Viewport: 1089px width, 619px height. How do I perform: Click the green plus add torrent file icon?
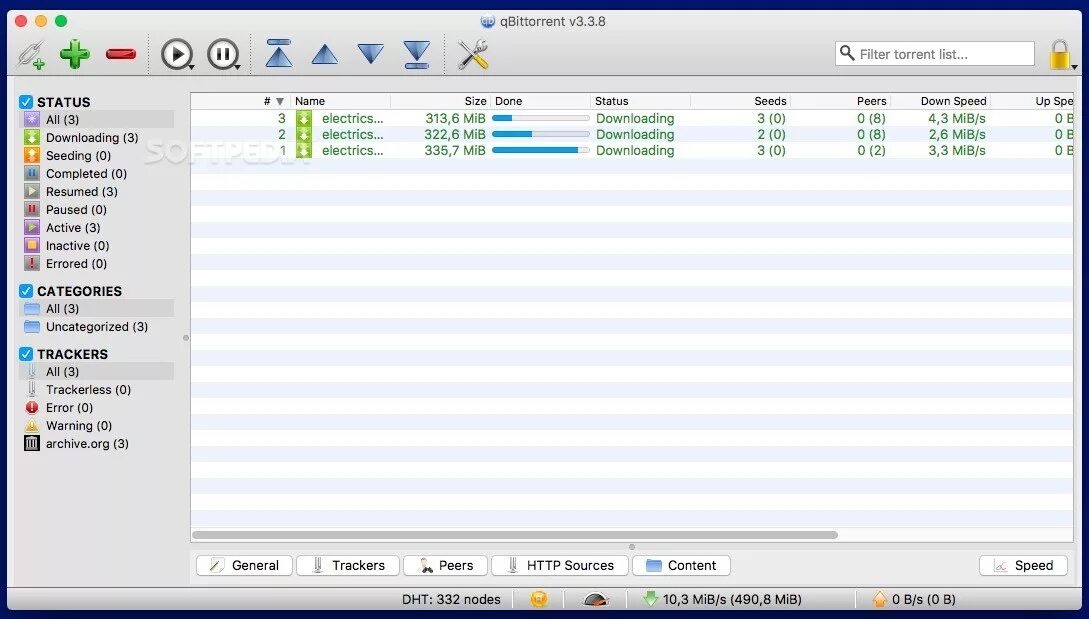click(x=75, y=54)
